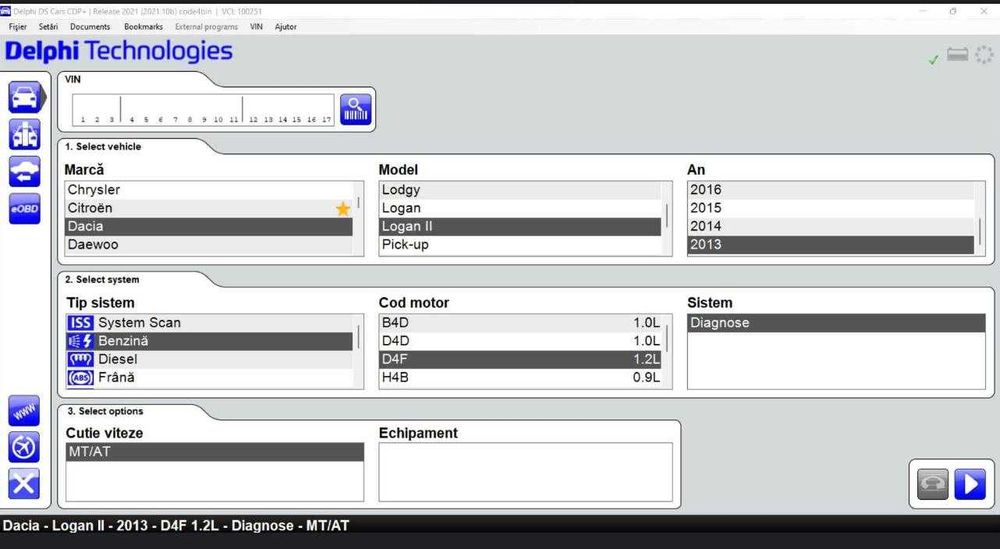Viewport: 1000px width, 549px height.
Task: Select Logan II in the Model list
Action: coord(520,226)
